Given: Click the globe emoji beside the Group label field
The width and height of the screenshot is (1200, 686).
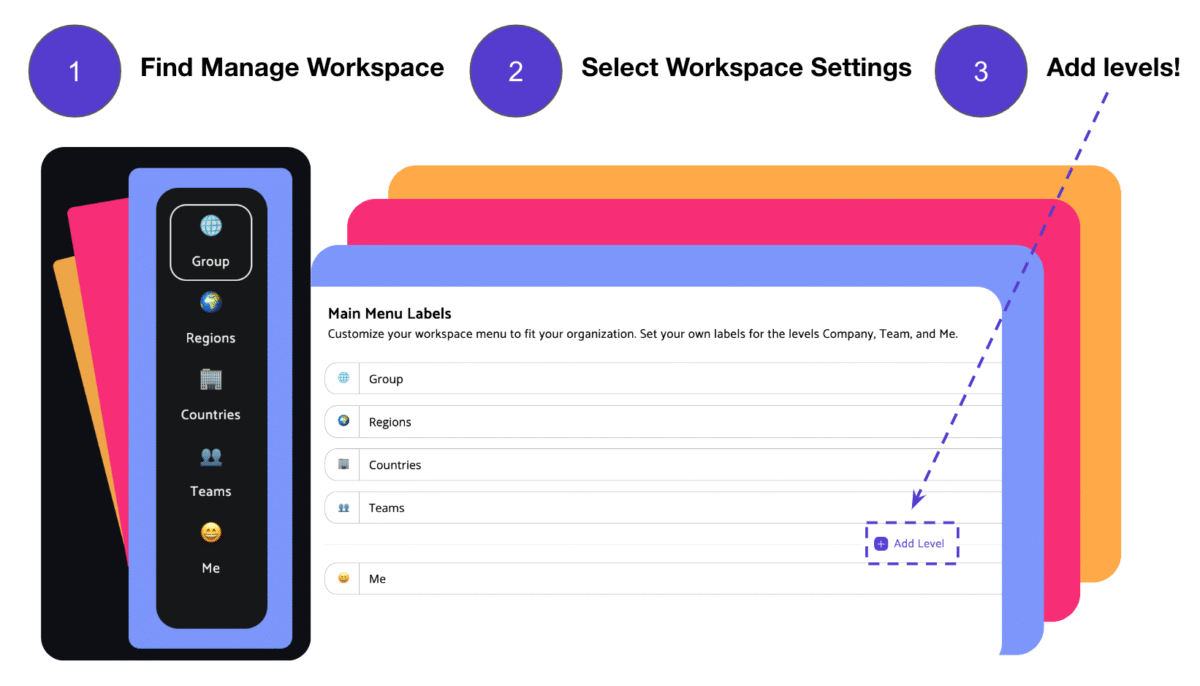Looking at the screenshot, I should 343,379.
